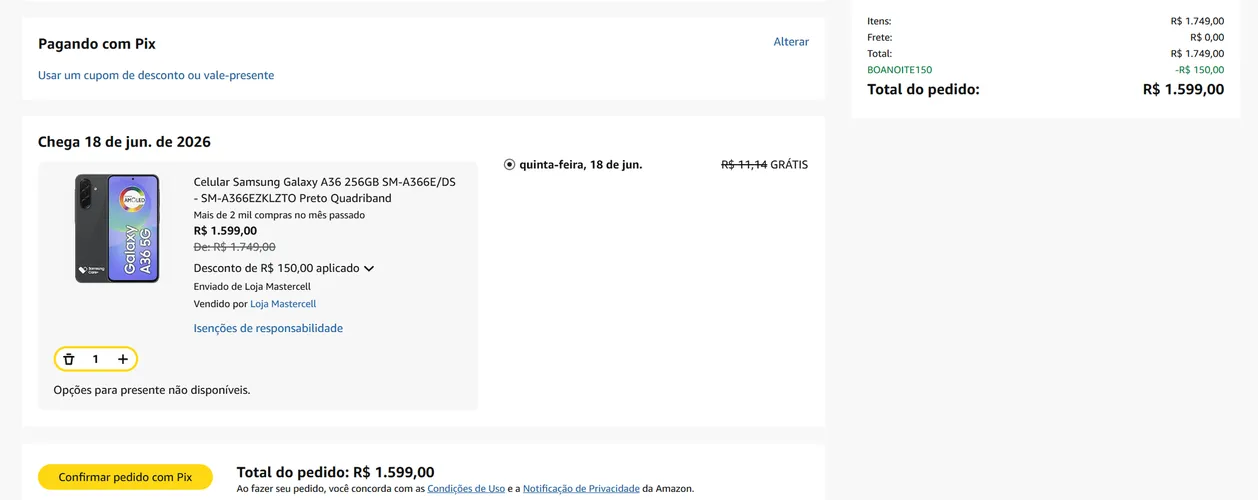Viewport: 1258px width, 500px height.
Task: Click Opções para presente não disponíveis text
Action: coord(152,390)
